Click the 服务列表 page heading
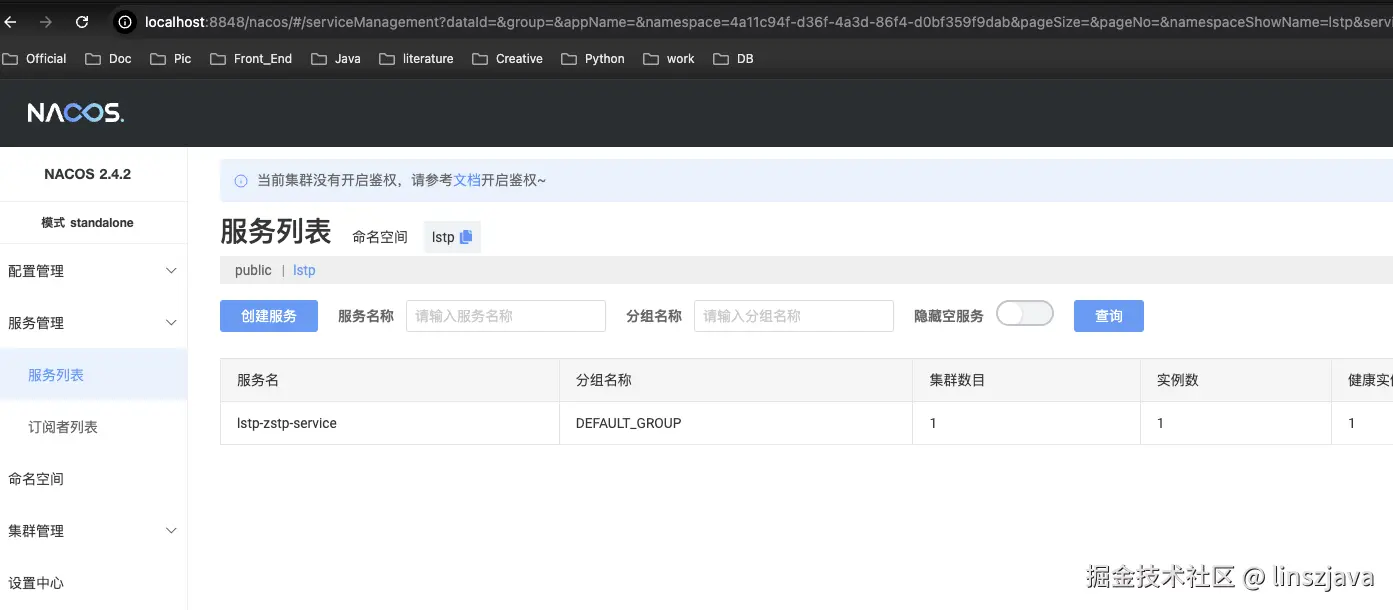 [275, 232]
